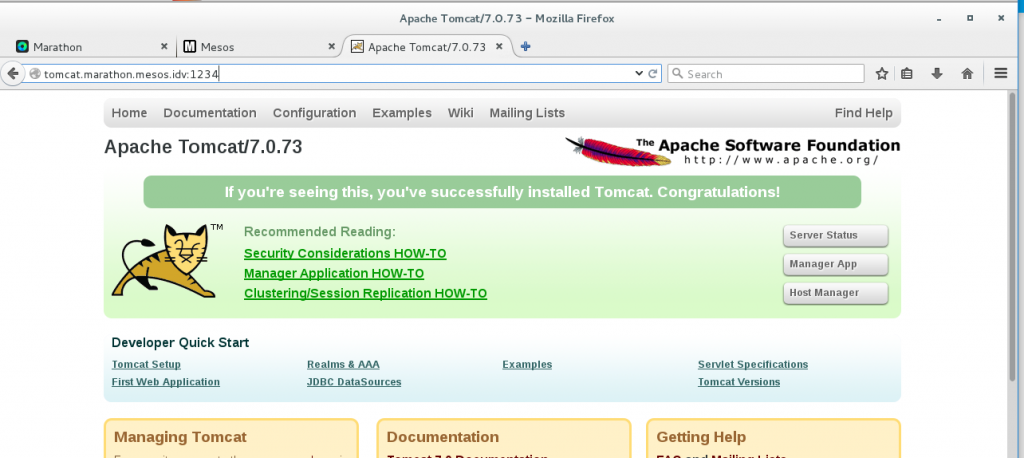Open the bookmarks list icon
1024x458 pixels.
pos(906,74)
